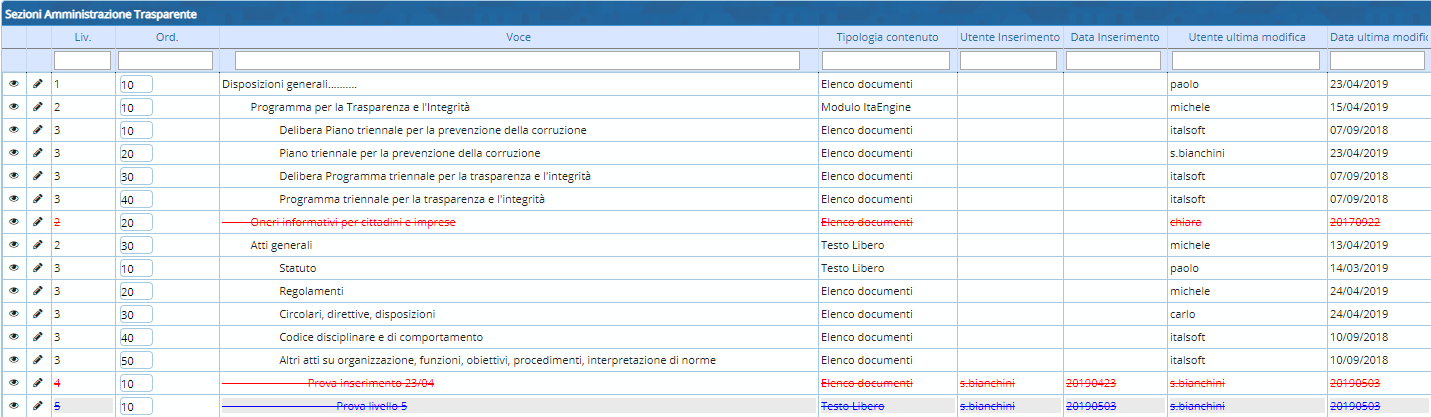Edit the Circolari, direttive, disposizioni row
The height and width of the screenshot is (417, 1431).
point(38,314)
